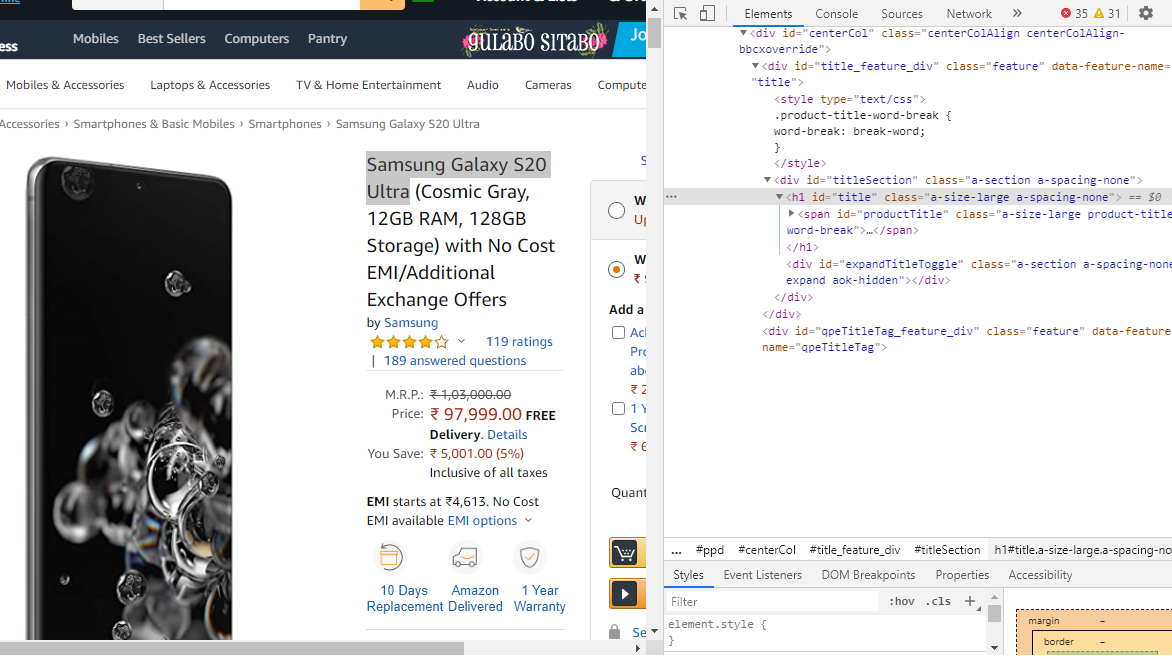
Task: Click the page vertical scrollbar thumb
Action: tap(654, 33)
